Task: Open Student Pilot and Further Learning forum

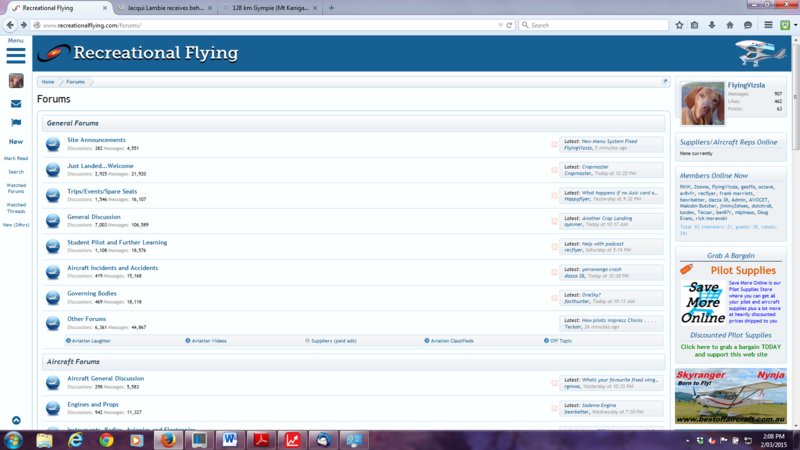Action: click(117, 242)
